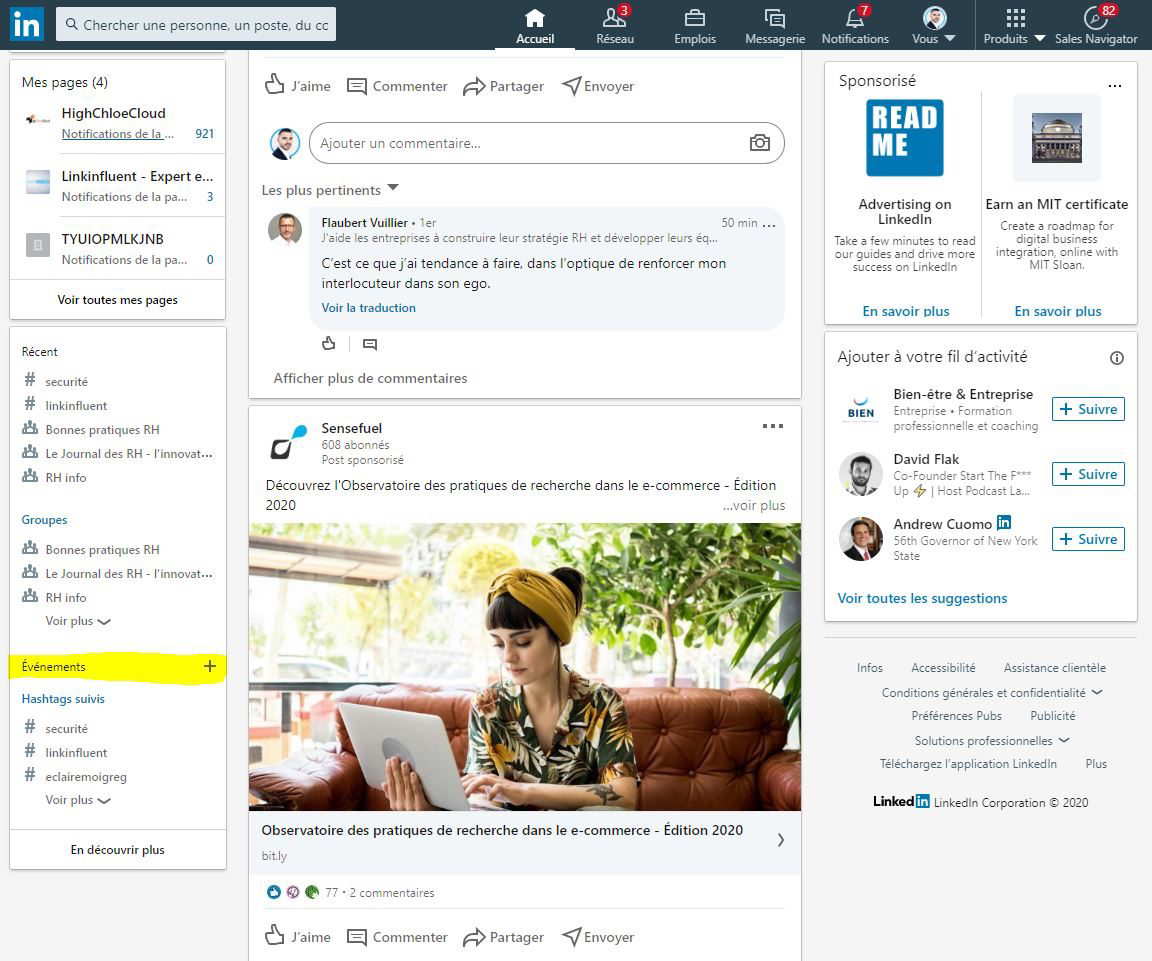This screenshot has height=961, width=1152.
Task: Expand Voir plus under Hashtags suivis
Action: pyautogui.click(x=78, y=800)
